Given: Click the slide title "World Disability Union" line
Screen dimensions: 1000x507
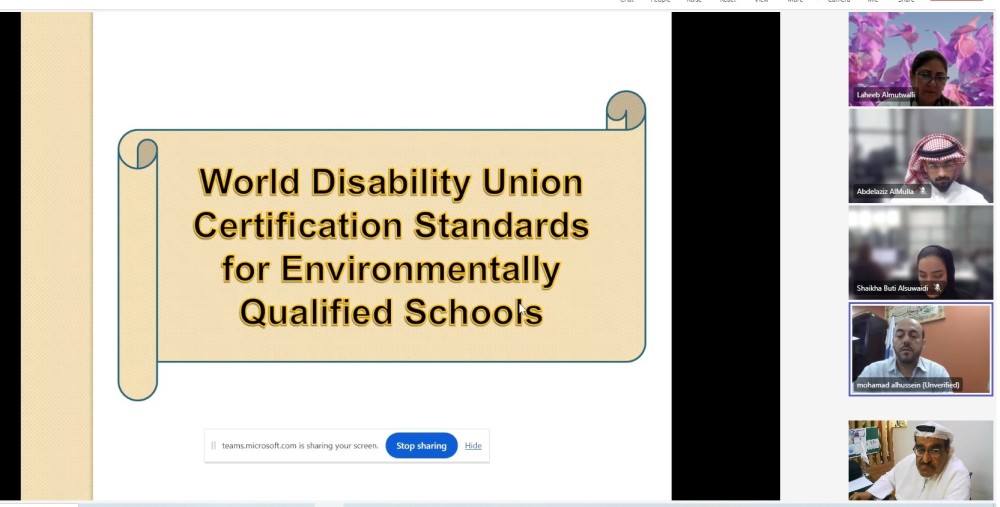Looking at the screenshot, I should click(391, 182).
